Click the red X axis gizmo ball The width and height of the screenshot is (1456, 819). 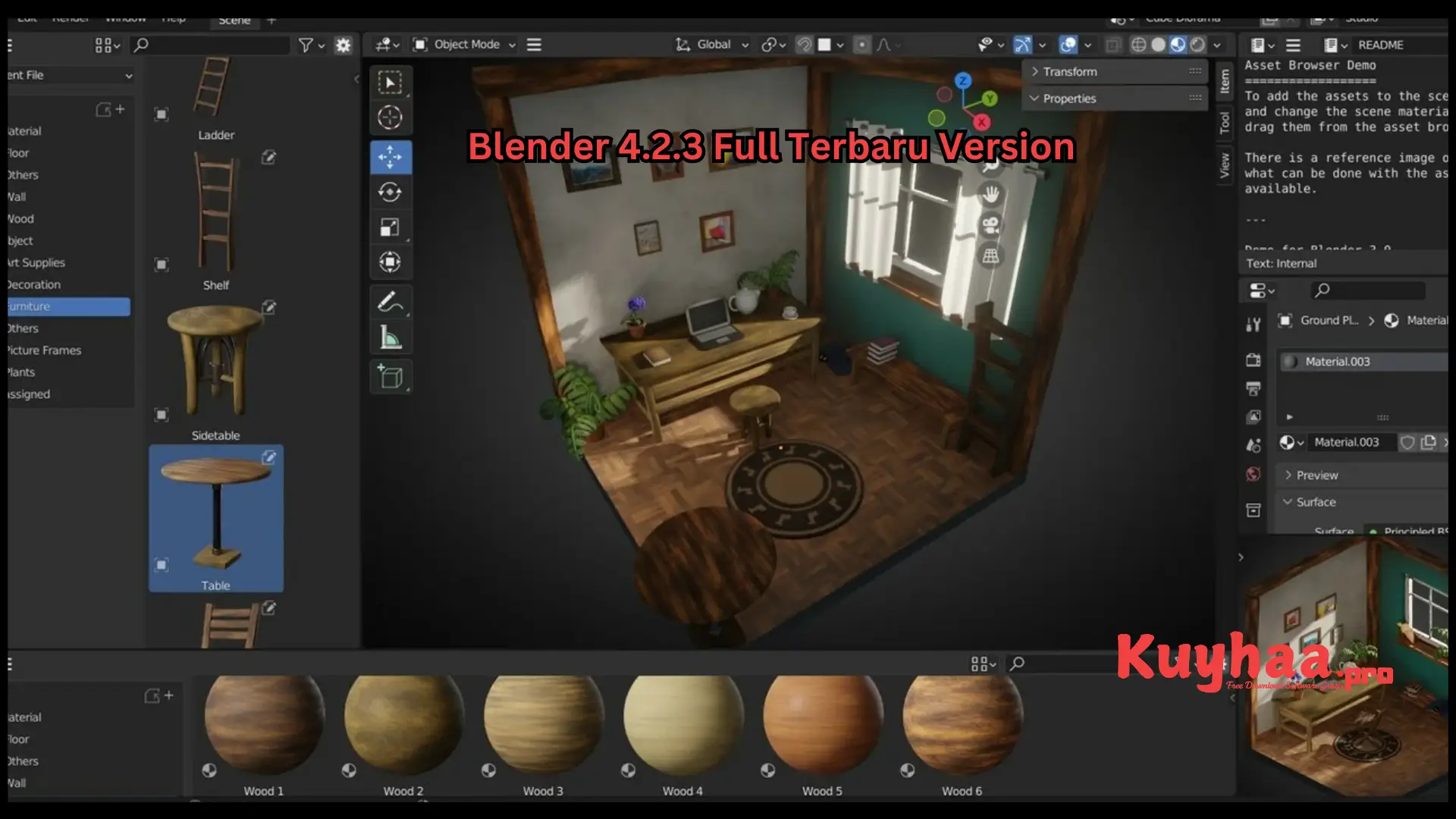pyautogui.click(x=982, y=121)
